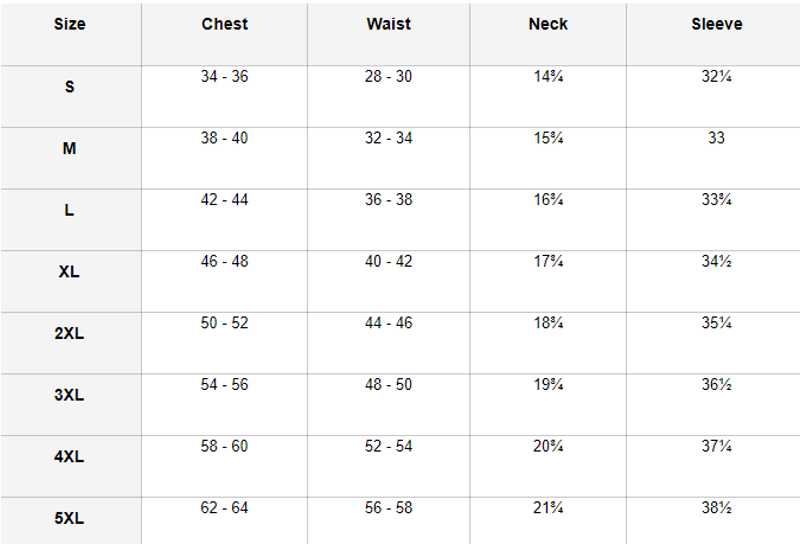
Task: Click the Neck column header
Action: click(548, 24)
